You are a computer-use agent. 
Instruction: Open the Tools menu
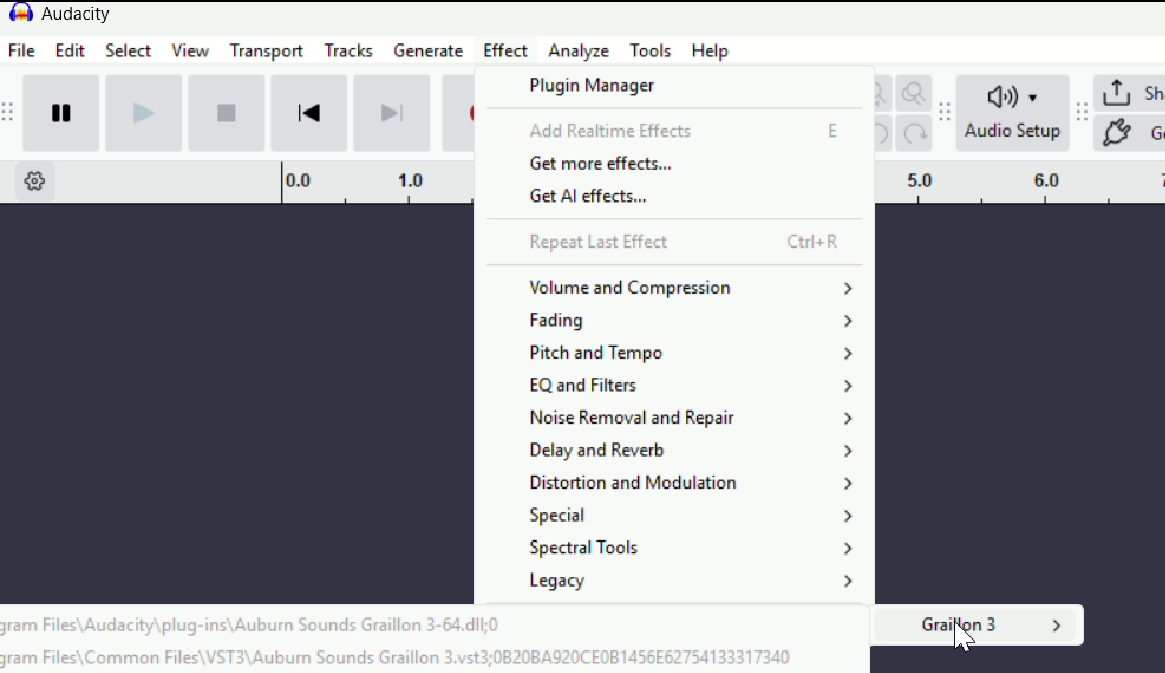650,51
